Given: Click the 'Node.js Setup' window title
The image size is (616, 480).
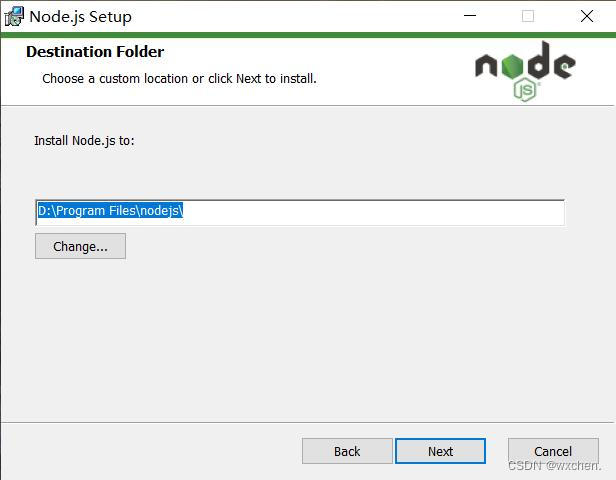Looking at the screenshot, I should 81,17.
